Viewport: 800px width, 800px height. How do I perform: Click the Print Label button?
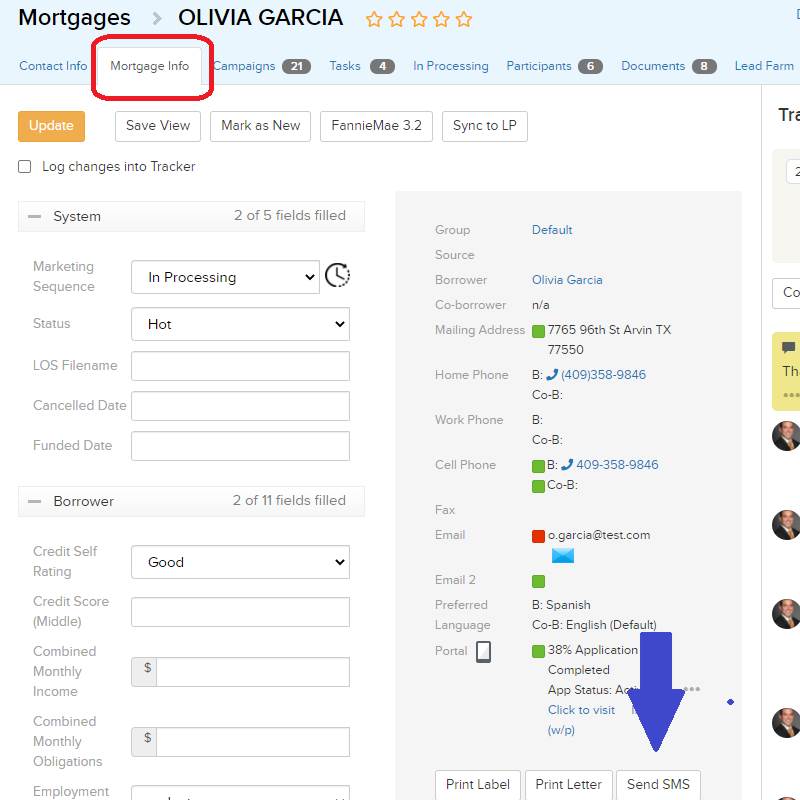(478, 784)
